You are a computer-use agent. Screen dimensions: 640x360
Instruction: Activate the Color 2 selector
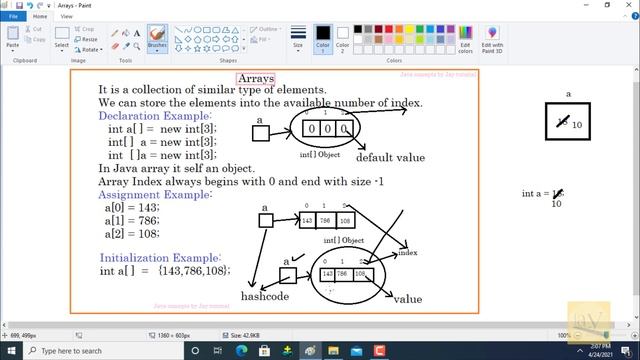click(342, 40)
